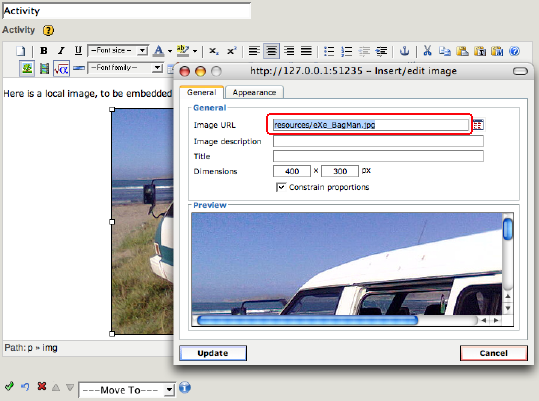Open the Move To dropdown
Image resolution: width=539 pixels, height=401 pixels.
tap(127, 390)
